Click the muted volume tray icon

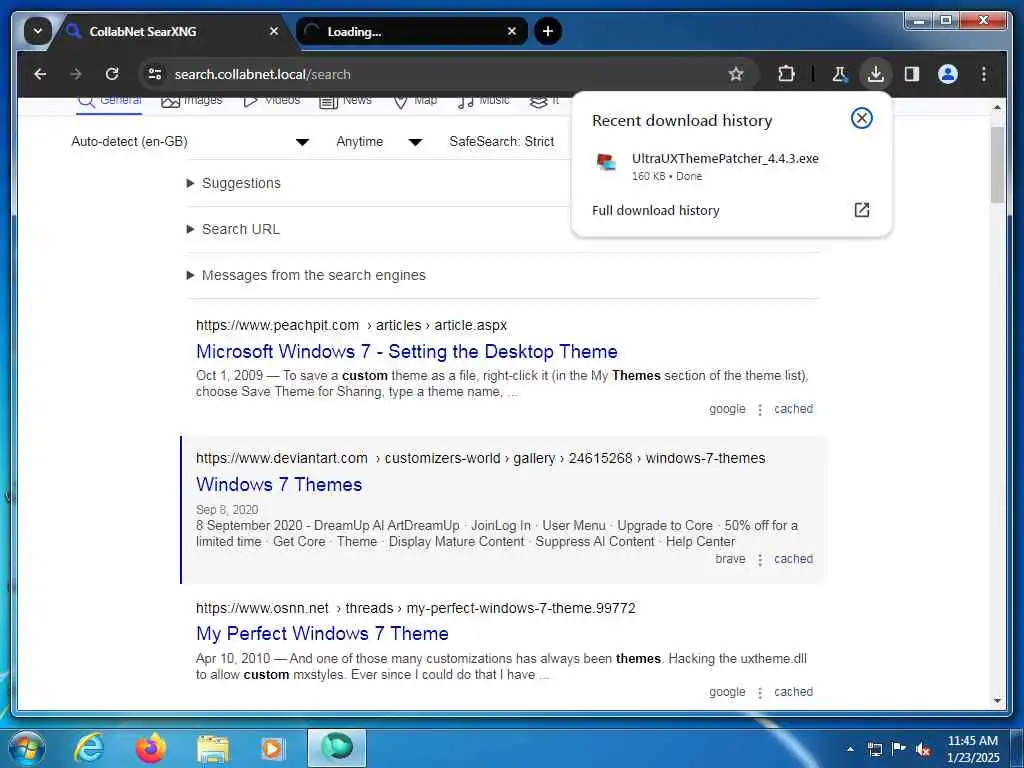click(x=922, y=749)
